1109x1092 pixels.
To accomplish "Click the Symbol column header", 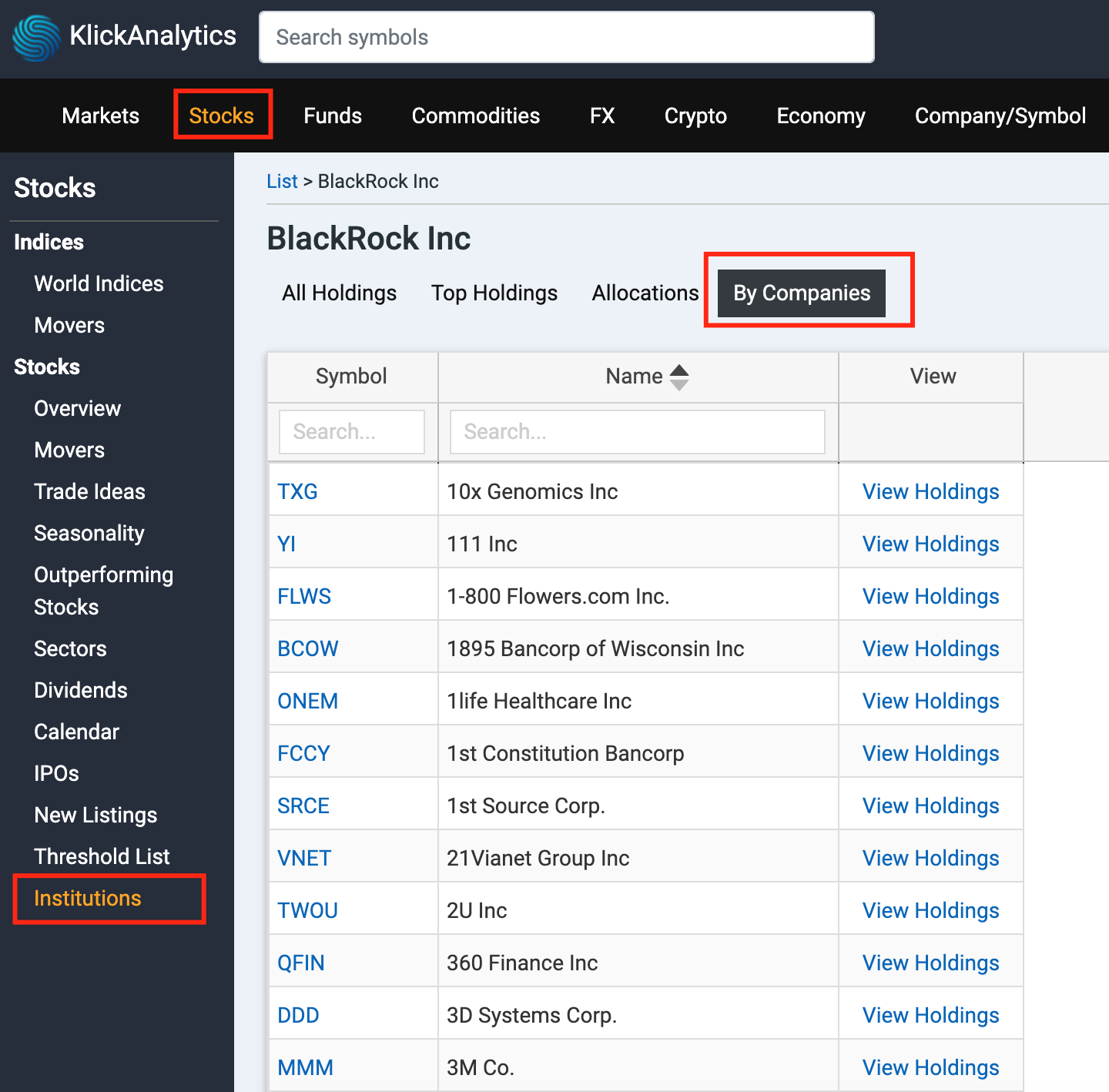I will coord(352,377).
